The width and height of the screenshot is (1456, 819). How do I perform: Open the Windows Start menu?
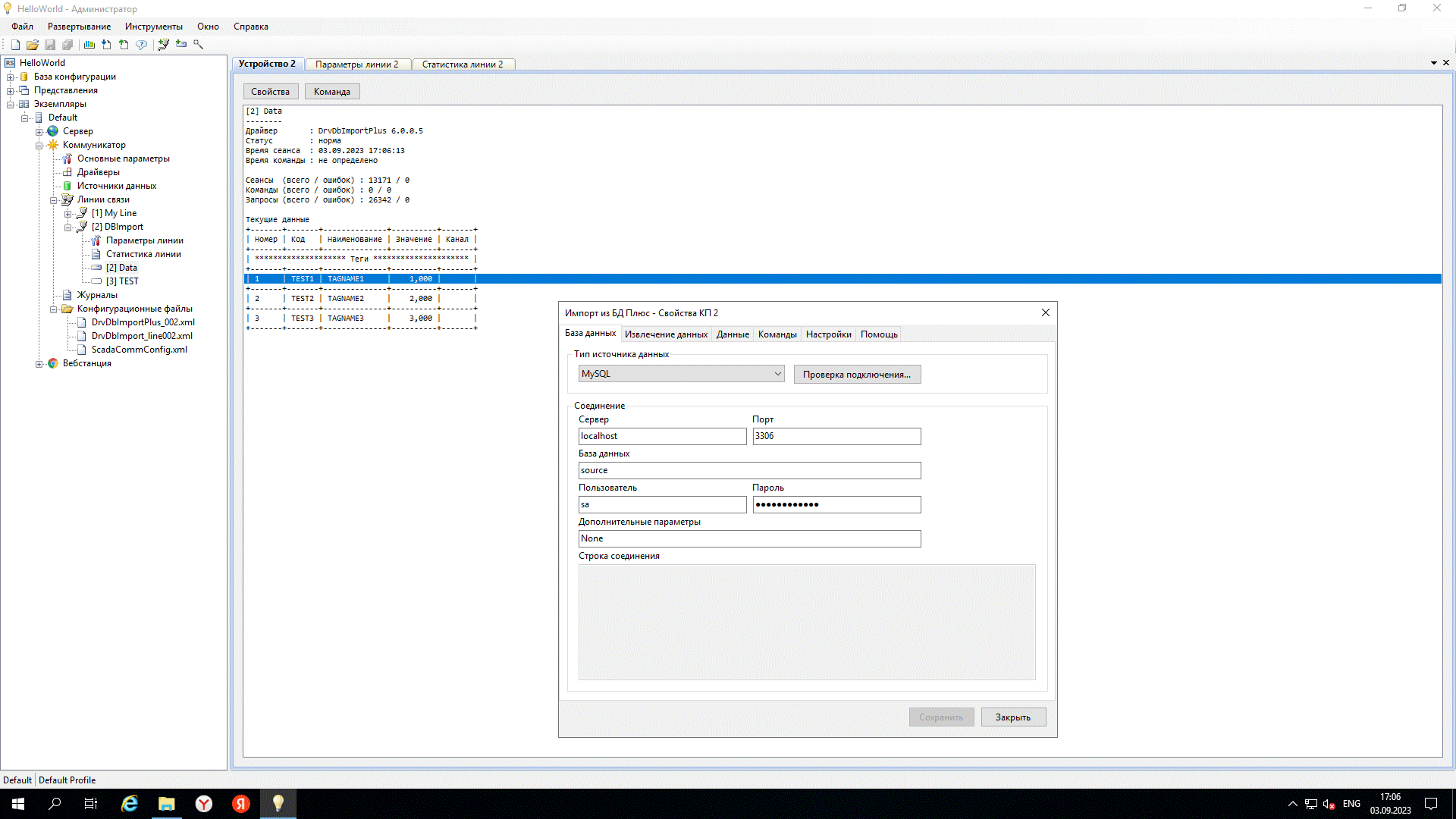point(18,804)
